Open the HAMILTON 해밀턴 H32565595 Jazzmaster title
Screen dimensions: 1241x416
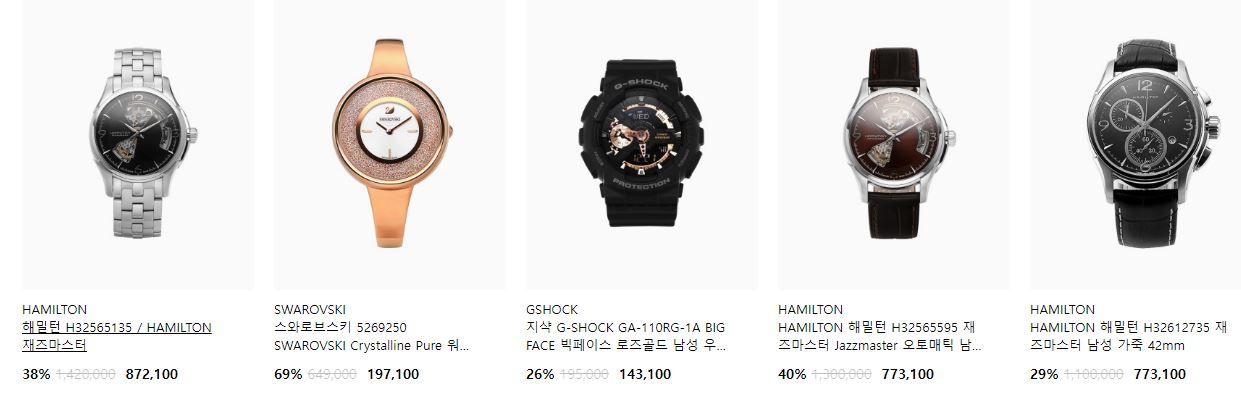(879, 337)
